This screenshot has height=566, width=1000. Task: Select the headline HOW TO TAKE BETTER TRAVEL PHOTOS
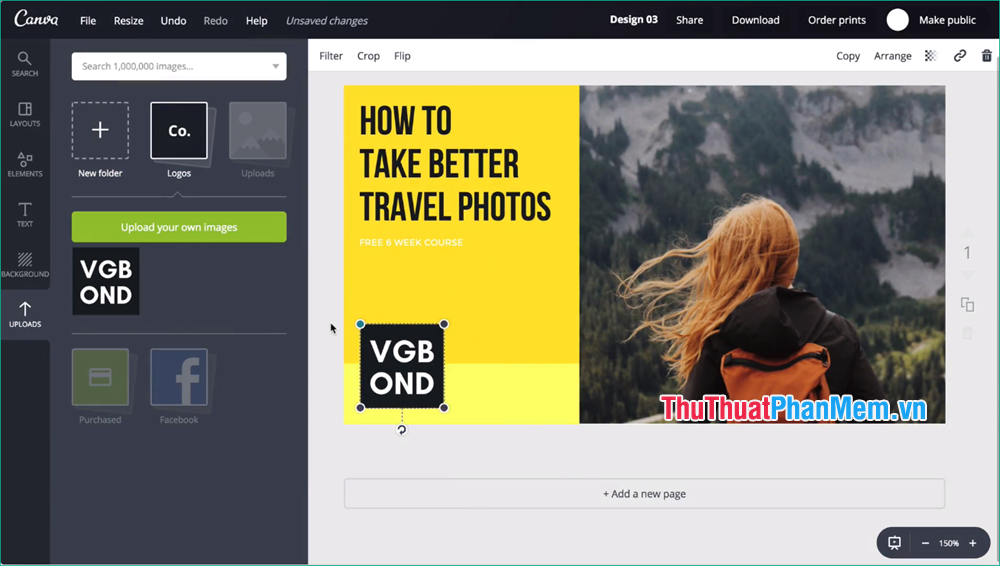[x=455, y=165]
